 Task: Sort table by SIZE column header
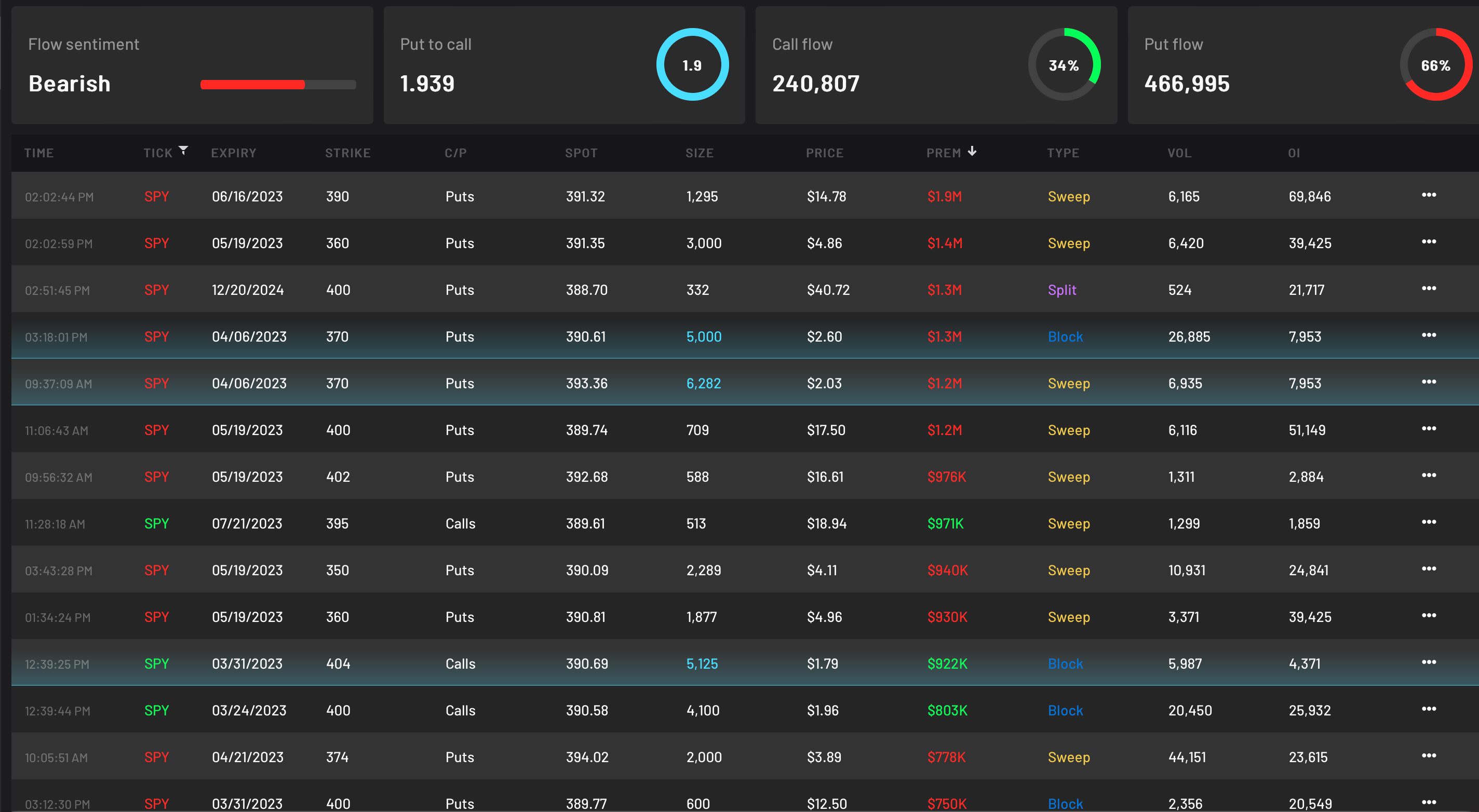coord(699,153)
